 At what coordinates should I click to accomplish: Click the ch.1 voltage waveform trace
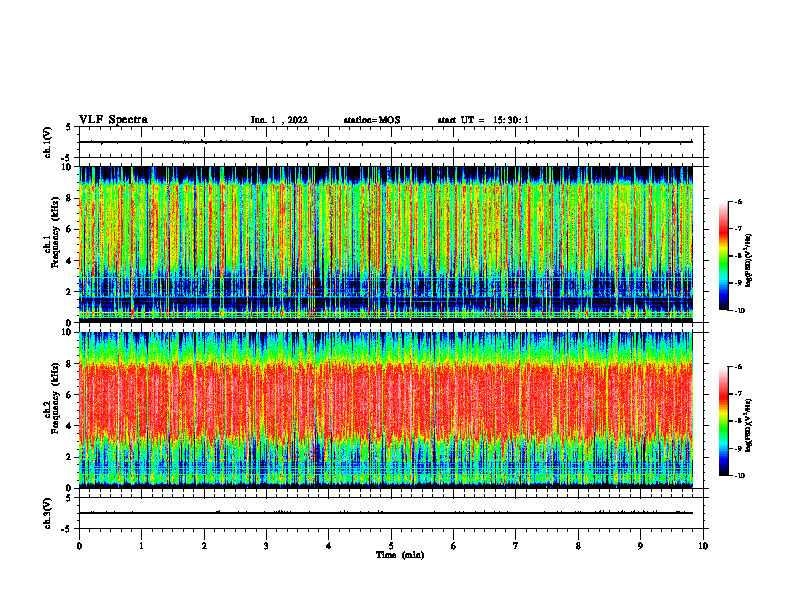(x=386, y=142)
